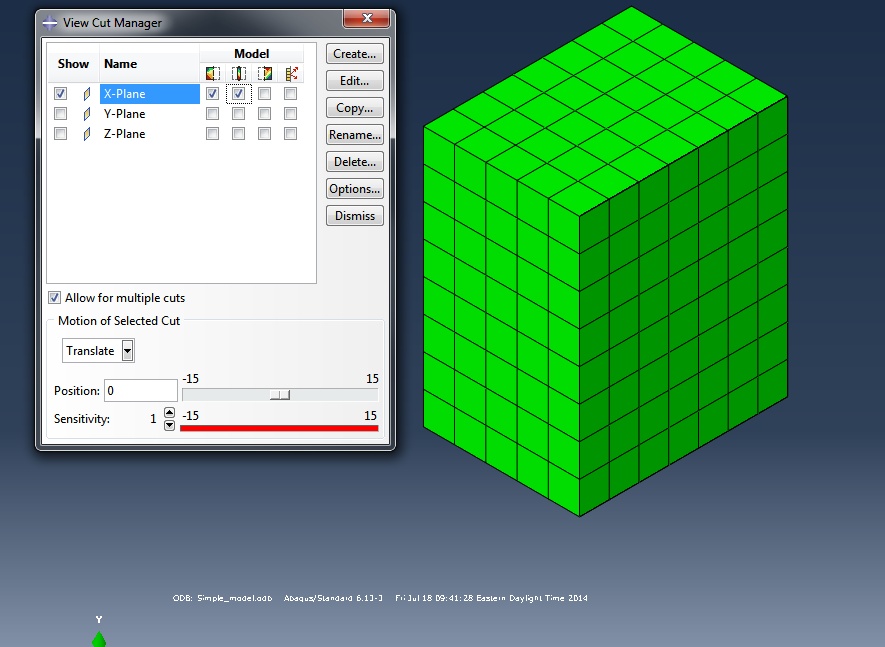Check Z-Plane free body column checkbox
885x647 pixels.
[290, 133]
